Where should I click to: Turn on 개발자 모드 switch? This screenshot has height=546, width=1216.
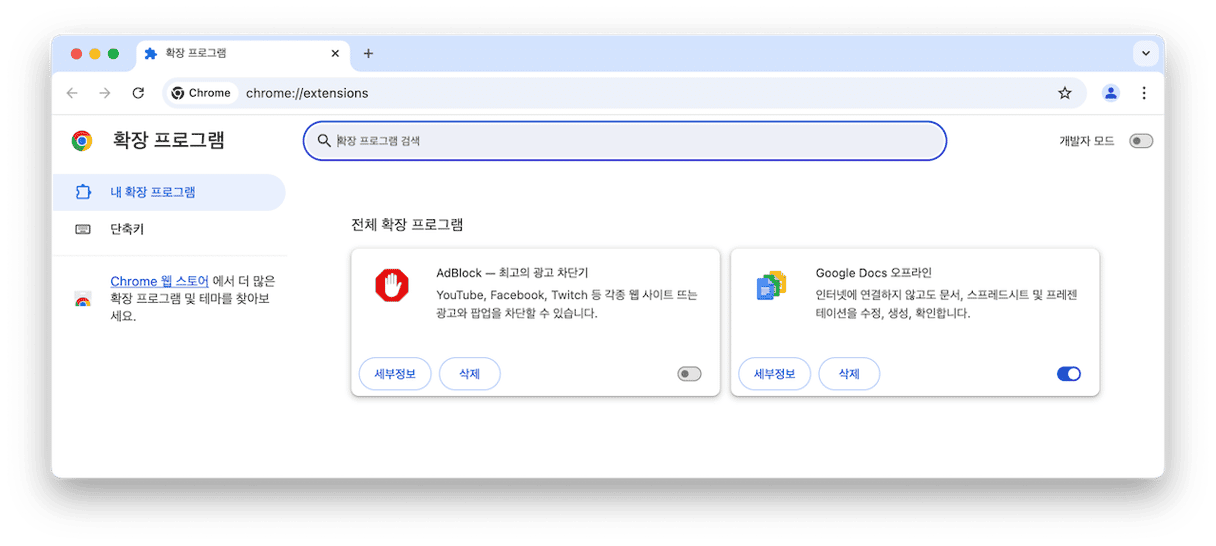[1141, 141]
